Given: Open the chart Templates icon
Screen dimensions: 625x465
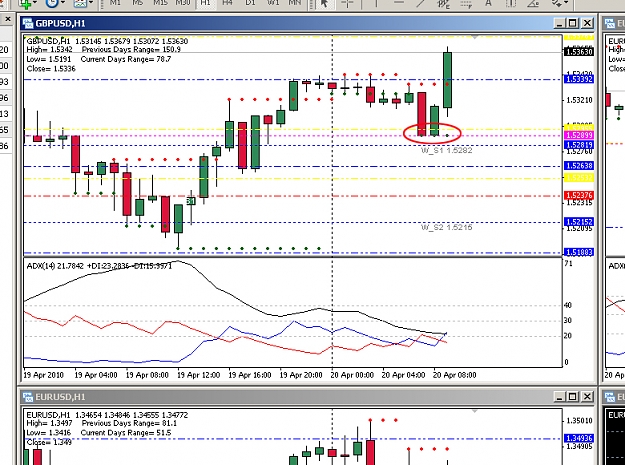Looking at the screenshot, I should (80, 3).
